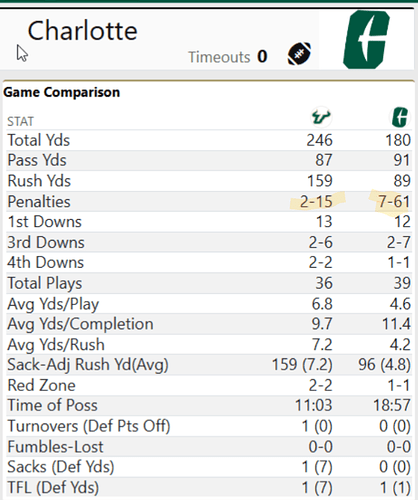Viewport: 418px width, 500px height.
Task: Click the Avg Yds/Completion value 11.4
Action: coord(396,324)
